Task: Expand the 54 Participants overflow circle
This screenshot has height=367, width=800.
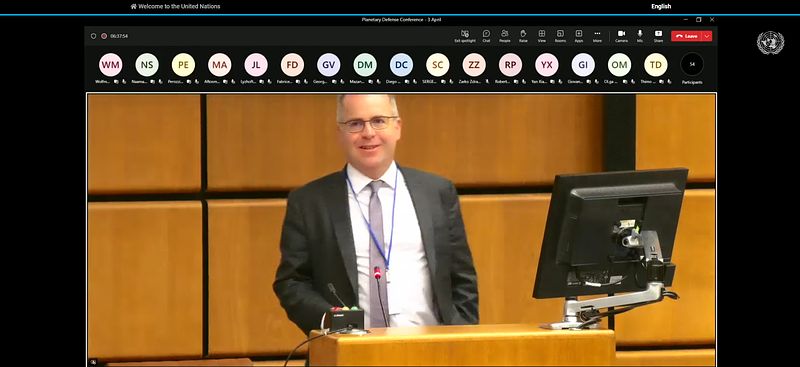Action: tap(692, 65)
